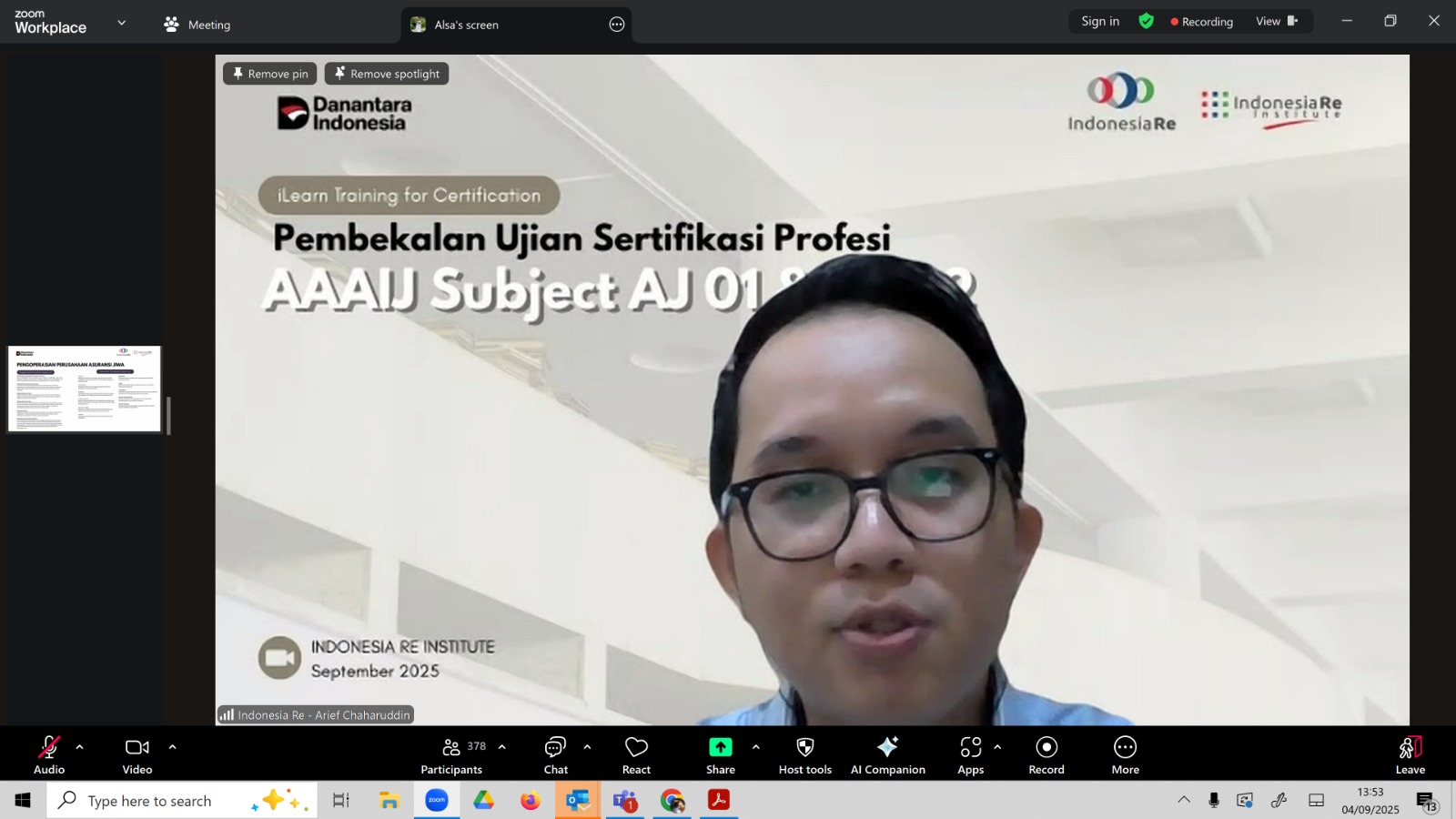Viewport: 1456px width, 819px height.
Task: Click the shared slide thumbnail
Action: pyautogui.click(x=84, y=389)
